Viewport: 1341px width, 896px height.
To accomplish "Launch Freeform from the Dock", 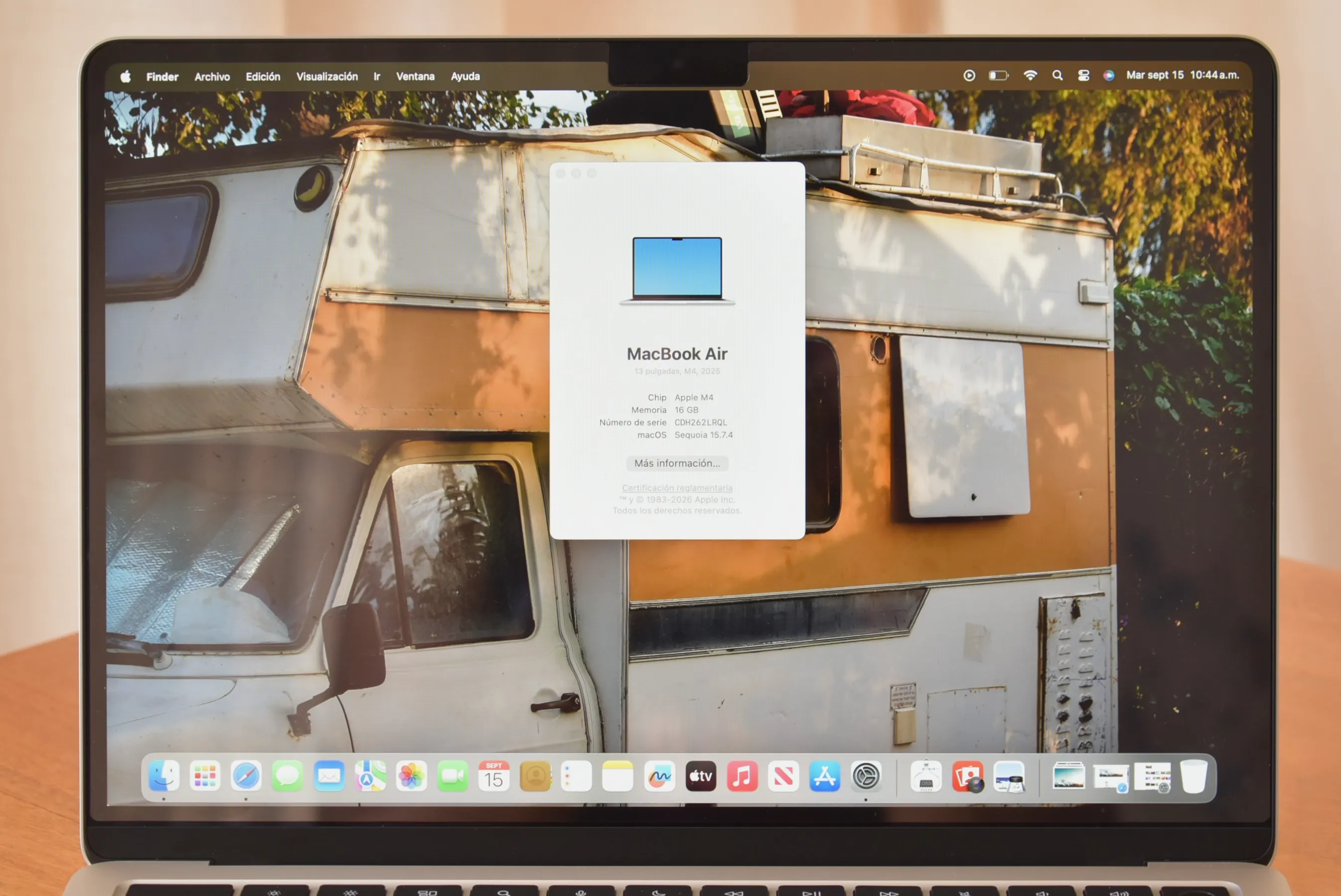I will (660, 776).
